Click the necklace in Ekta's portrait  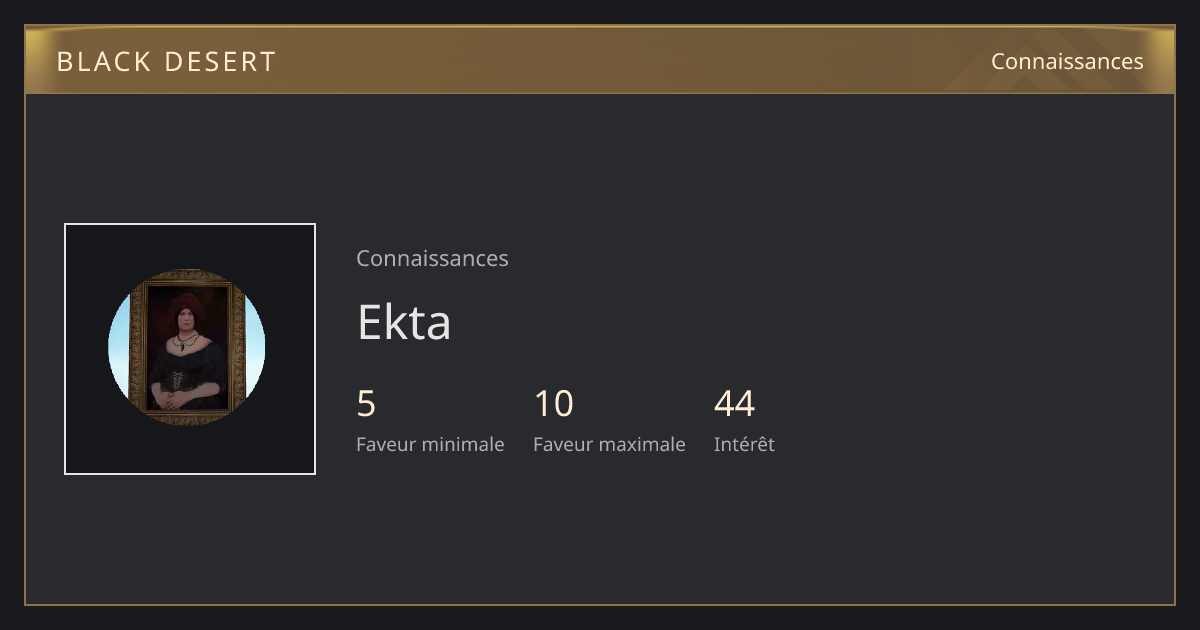184,341
